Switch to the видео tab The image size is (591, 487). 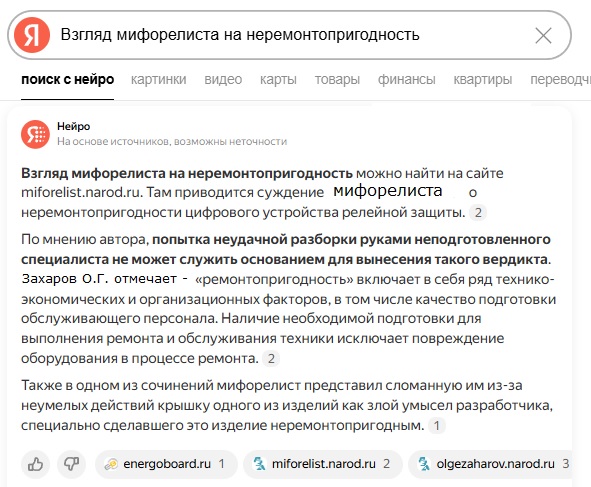pos(223,79)
